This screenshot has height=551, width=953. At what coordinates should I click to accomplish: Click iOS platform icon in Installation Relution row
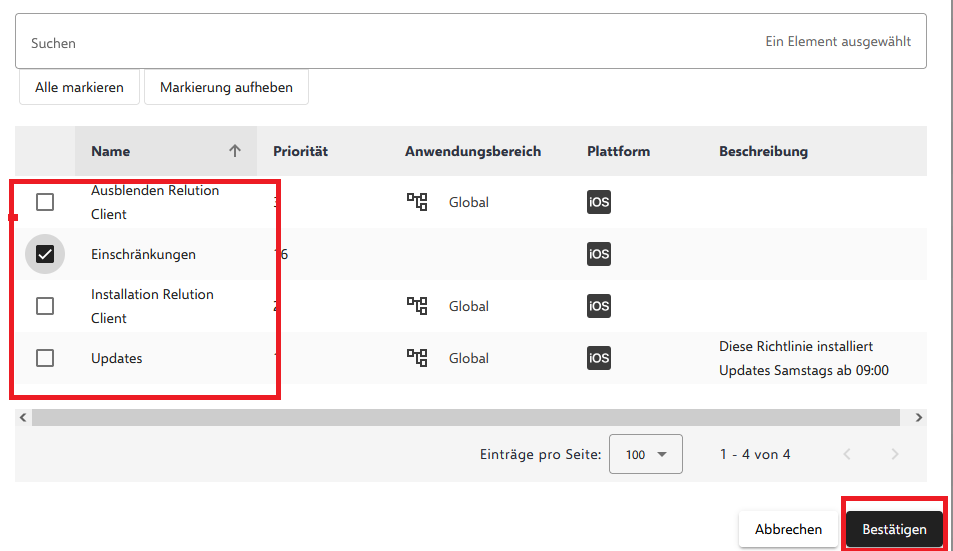[599, 306]
